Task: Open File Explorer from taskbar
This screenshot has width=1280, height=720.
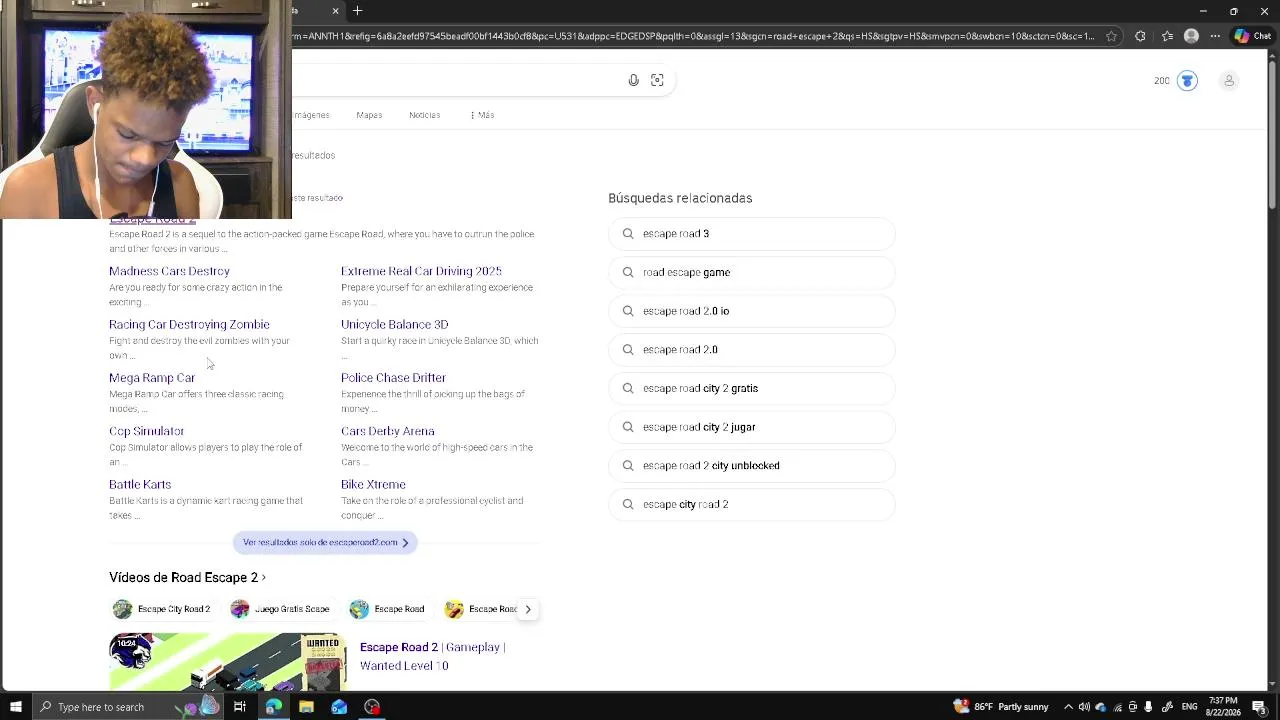Action: coord(306,707)
